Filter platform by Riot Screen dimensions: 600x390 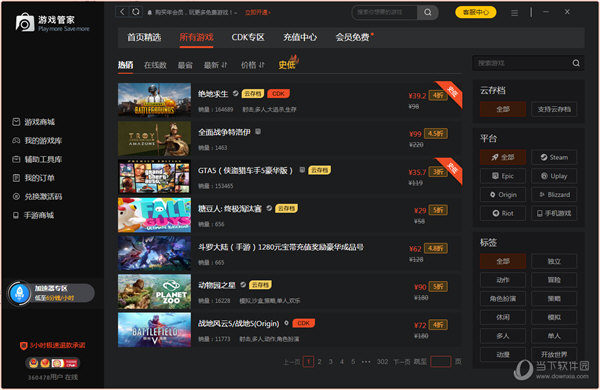point(503,213)
